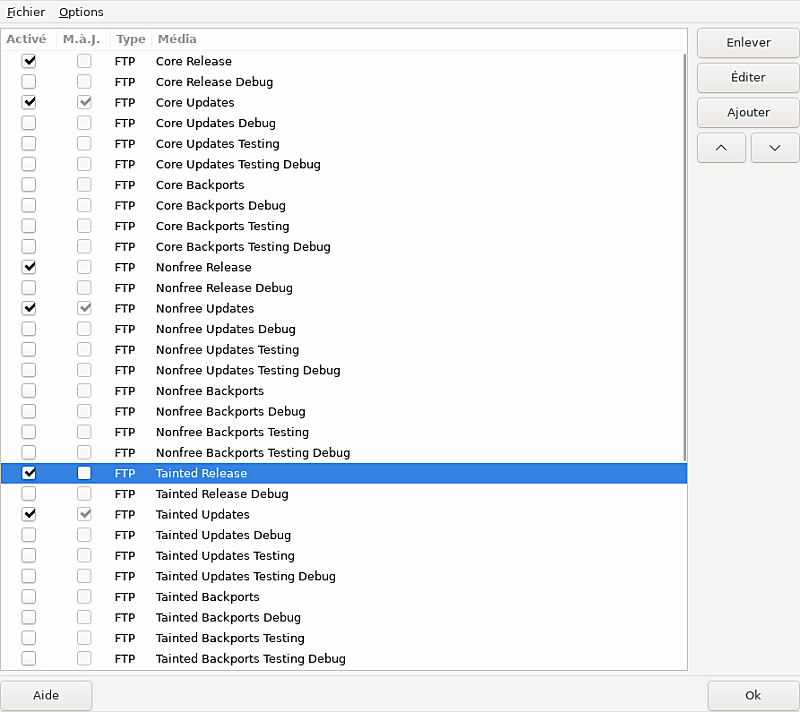Select the Tainted Updates Testing Debug row
The width and height of the screenshot is (800, 712).
coord(245,576)
